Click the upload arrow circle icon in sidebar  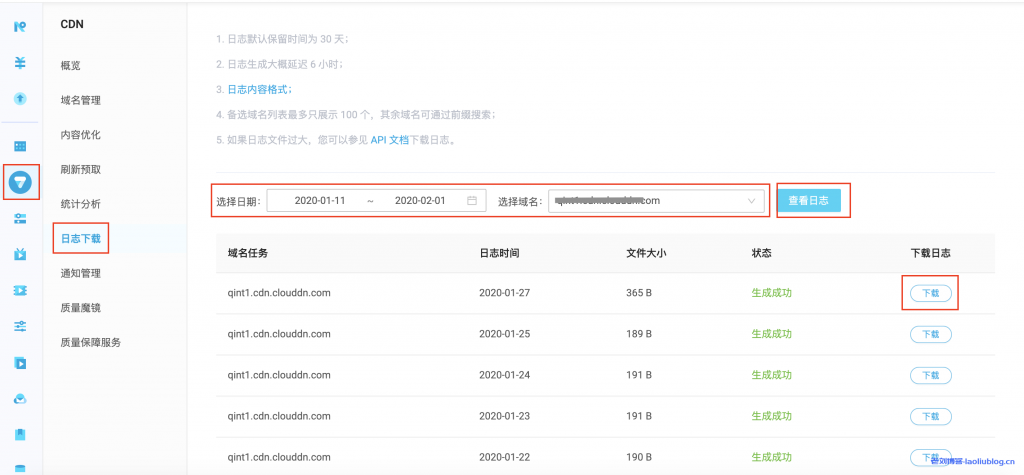coord(20,98)
